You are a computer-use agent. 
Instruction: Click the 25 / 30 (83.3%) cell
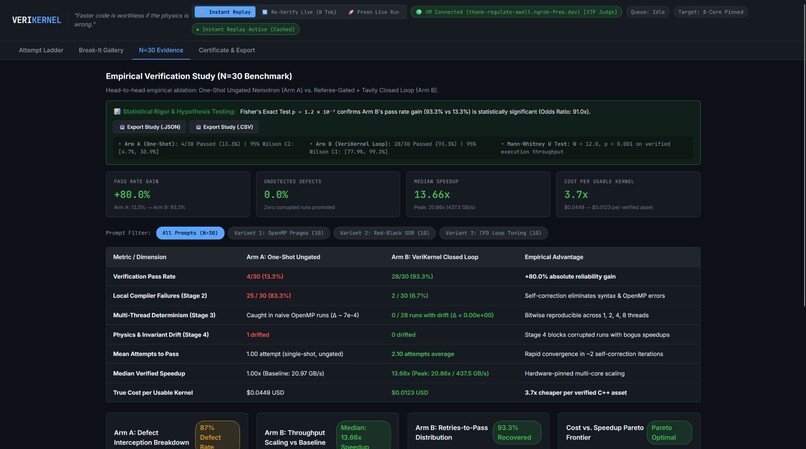(268, 296)
